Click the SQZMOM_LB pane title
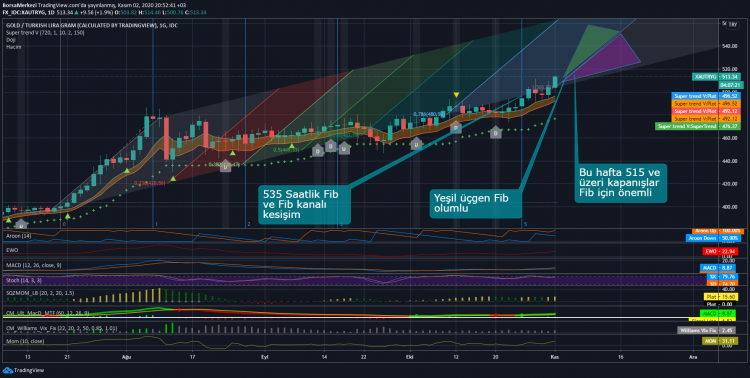 40,293
